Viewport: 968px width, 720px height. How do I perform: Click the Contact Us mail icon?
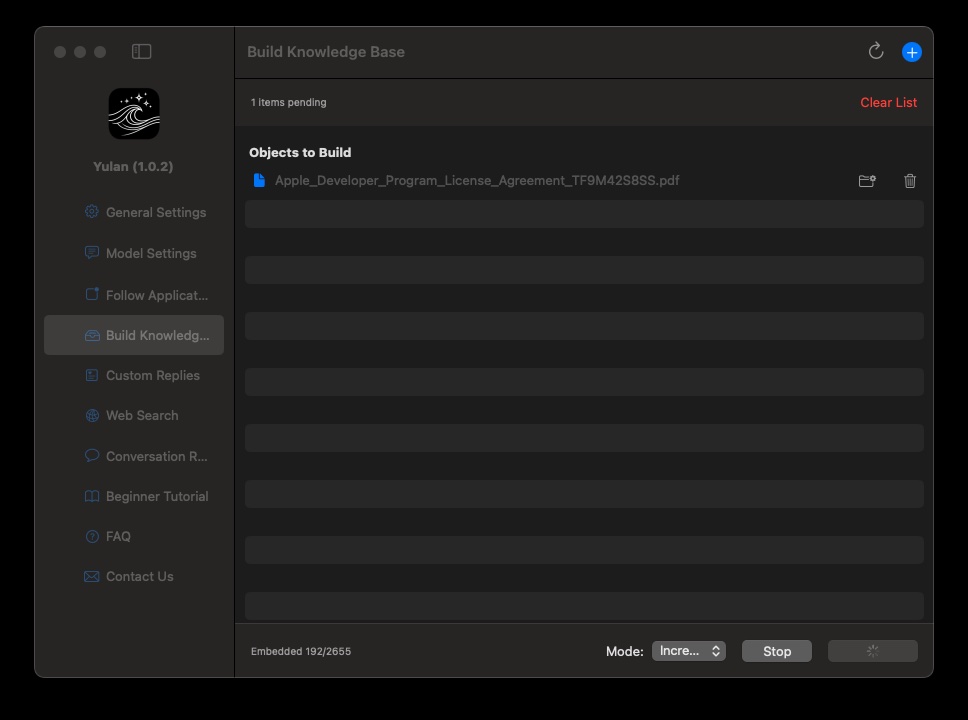pos(91,576)
